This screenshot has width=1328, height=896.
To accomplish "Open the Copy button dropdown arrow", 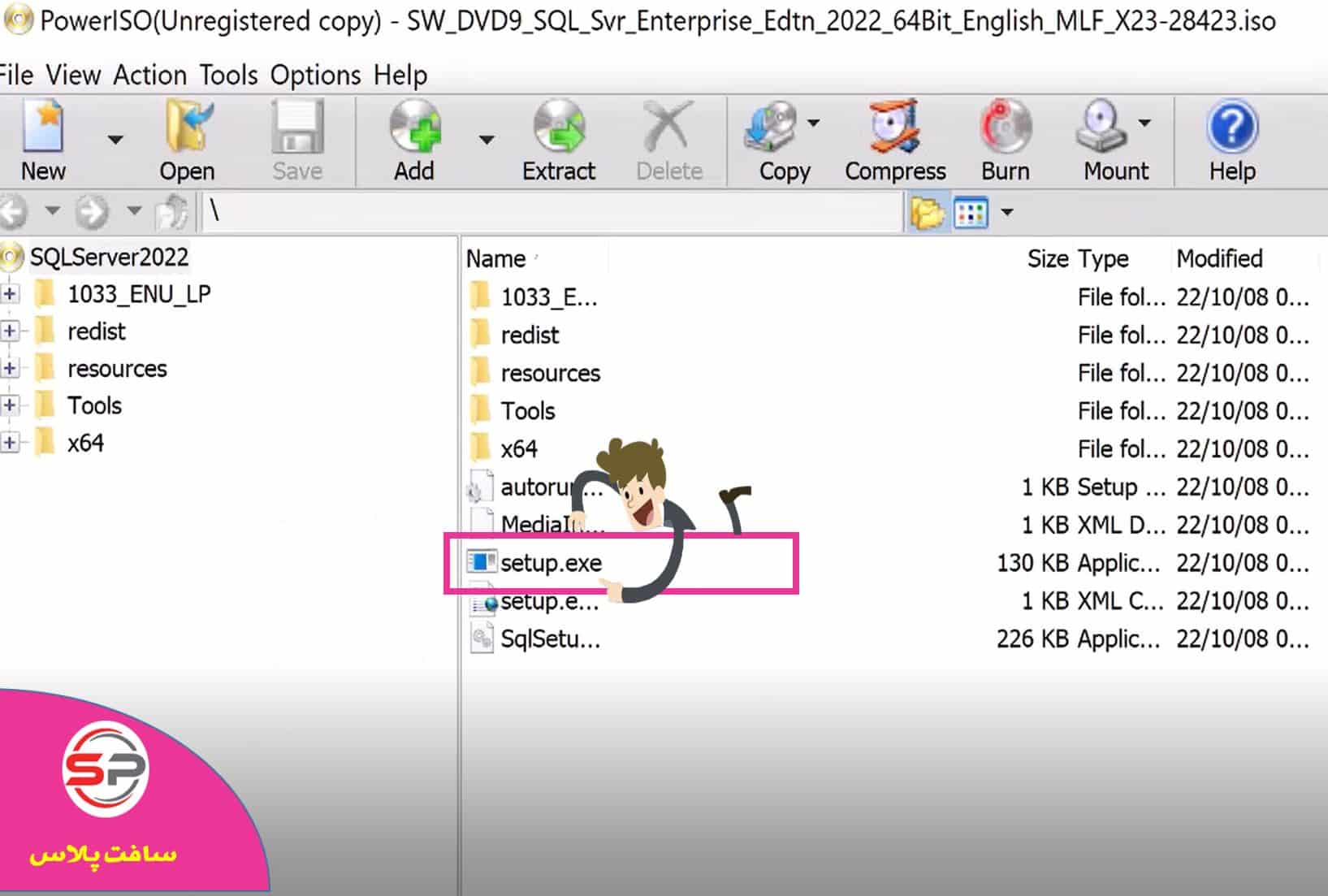I will click(813, 123).
